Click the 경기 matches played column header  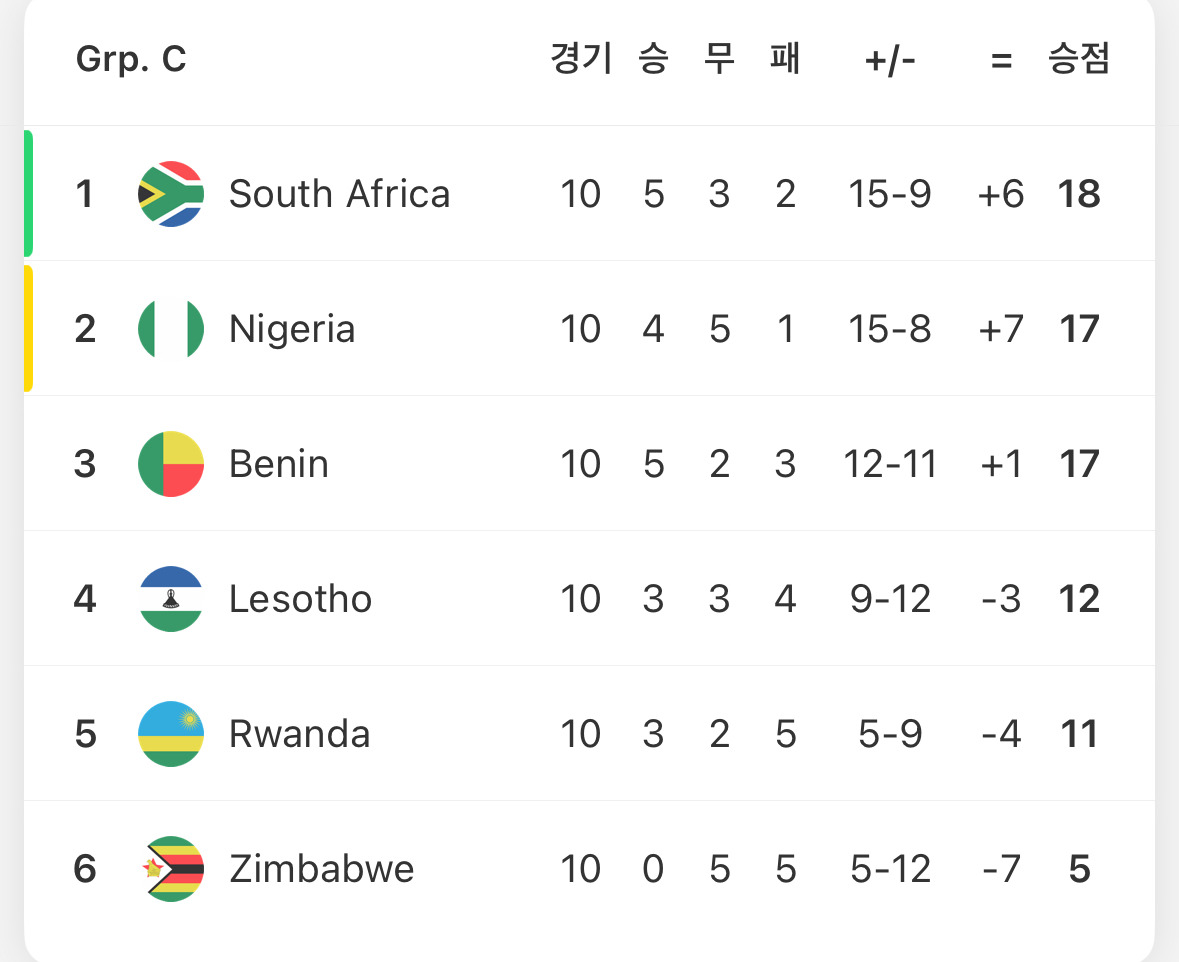[x=580, y=60]
